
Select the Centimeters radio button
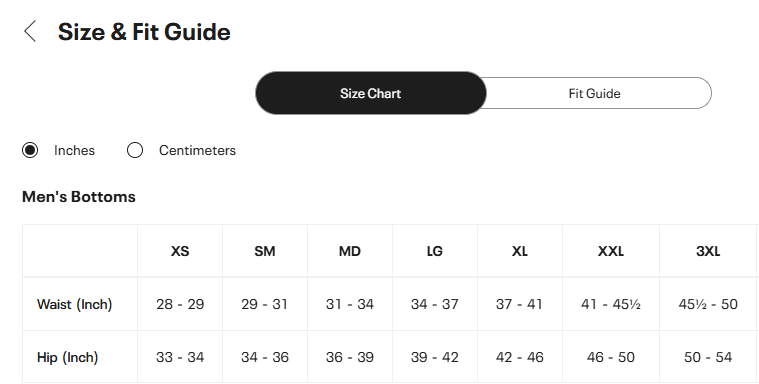pyautogui.click(x=135, y=150)
